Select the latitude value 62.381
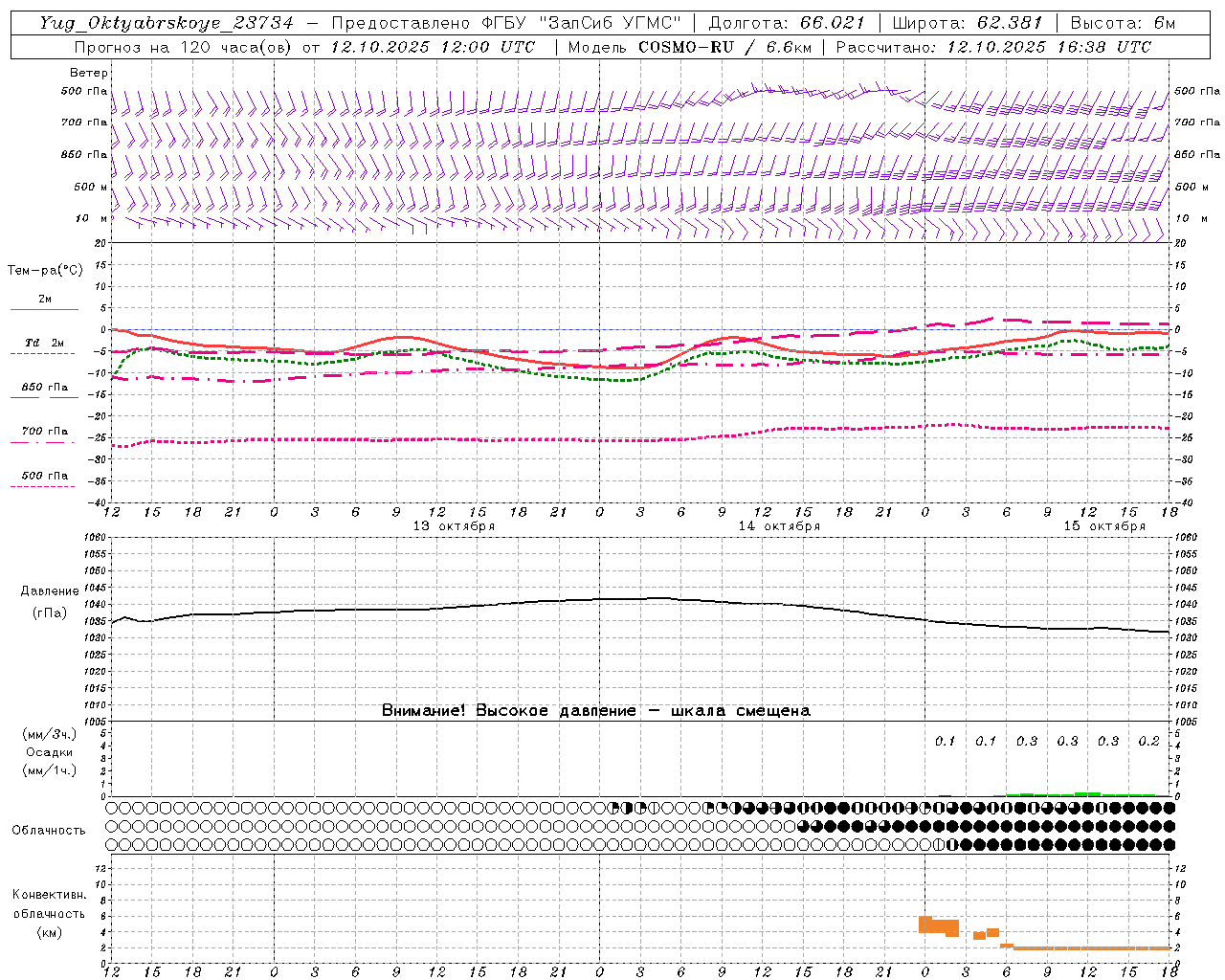The image size is (1225, 980). click(x=1011, y=23)
